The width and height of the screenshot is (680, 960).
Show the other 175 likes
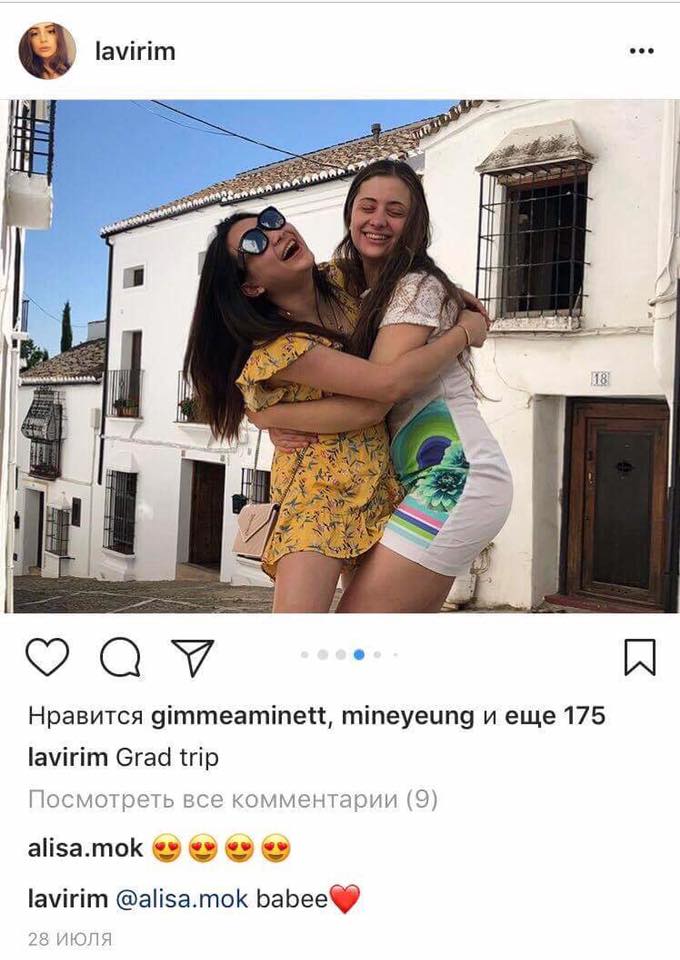(x=555, y=716)
